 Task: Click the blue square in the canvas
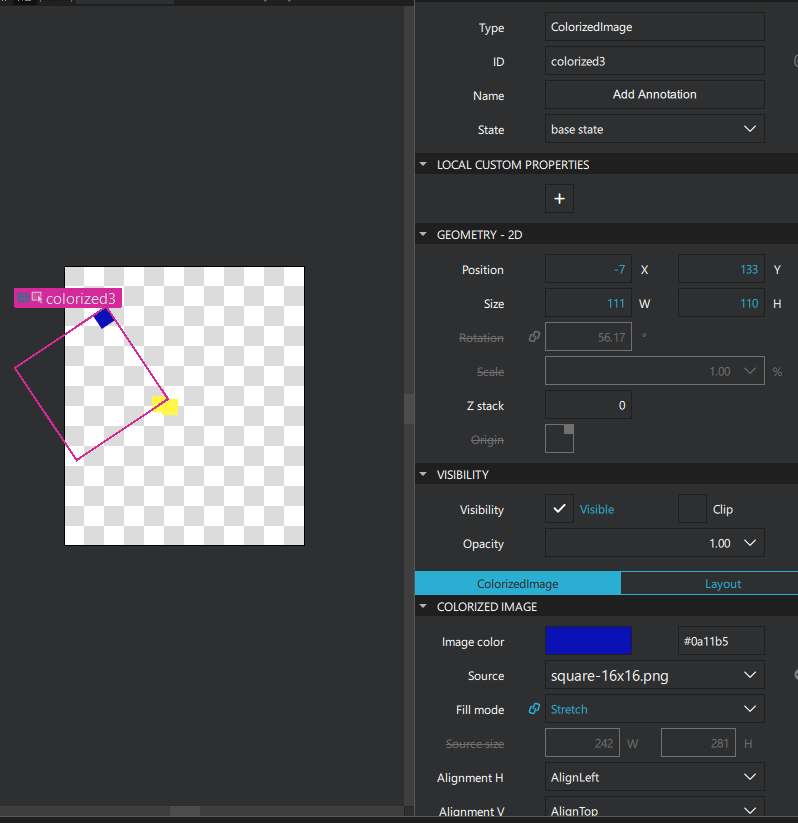click(x=104, y=318)
